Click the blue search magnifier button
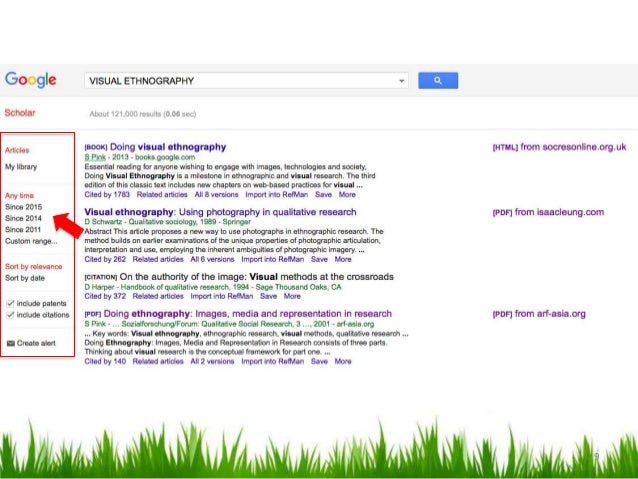The width and height of the screenshot is (638, 479). click(x=438, y=81)
